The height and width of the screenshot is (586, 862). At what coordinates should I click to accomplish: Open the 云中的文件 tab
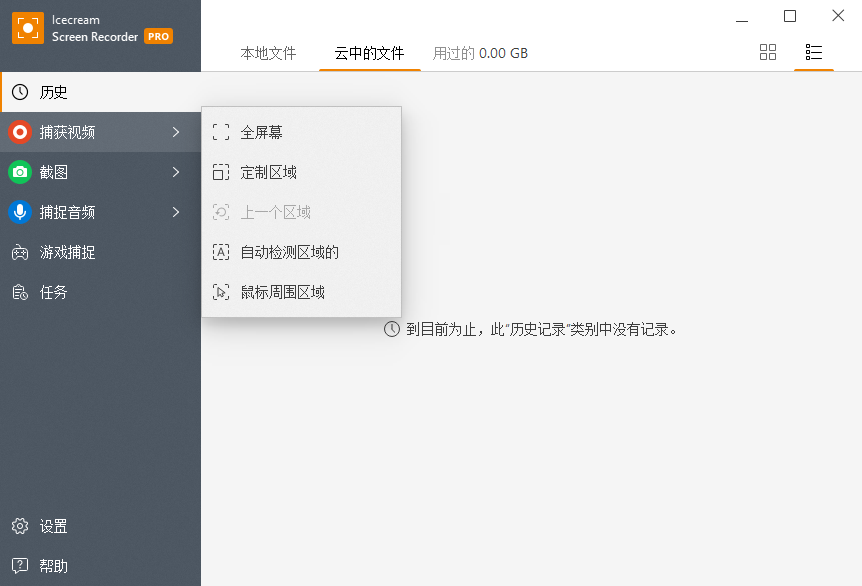(x=369, y=54)
